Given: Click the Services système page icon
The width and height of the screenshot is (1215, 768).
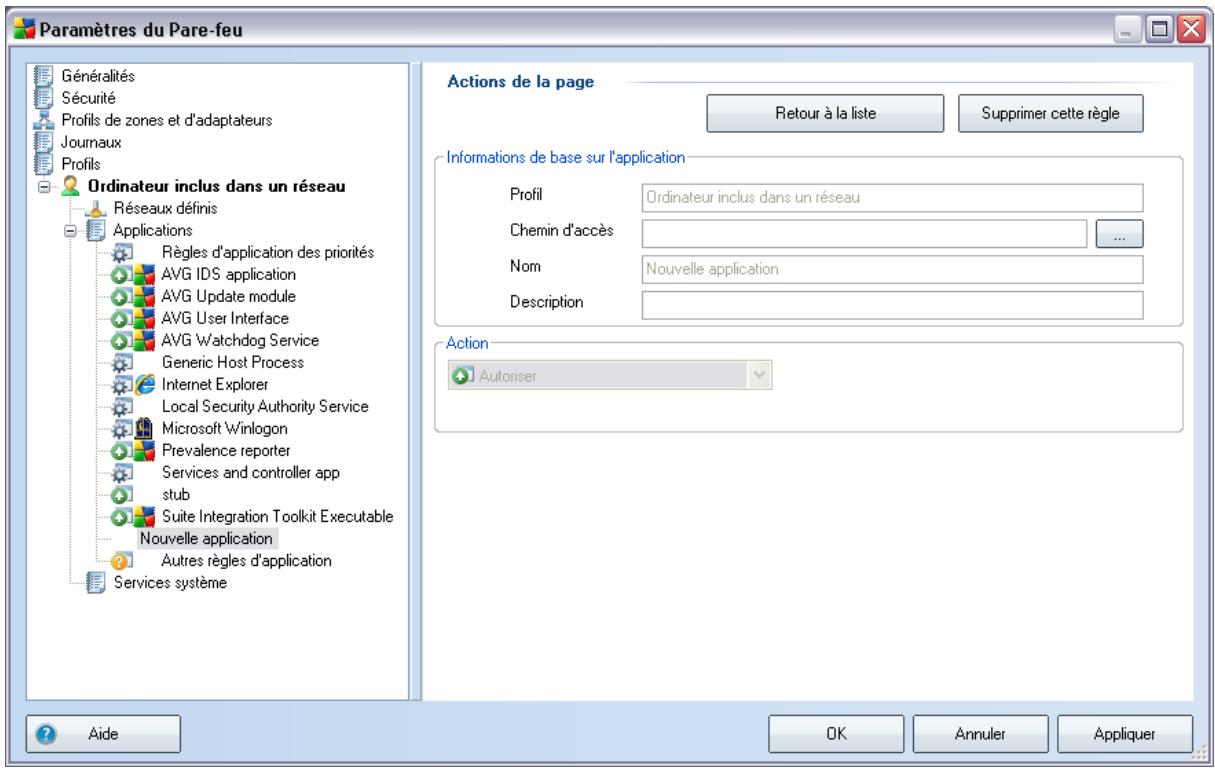Looking at the screenshot, I should click(x=97, y=582).
